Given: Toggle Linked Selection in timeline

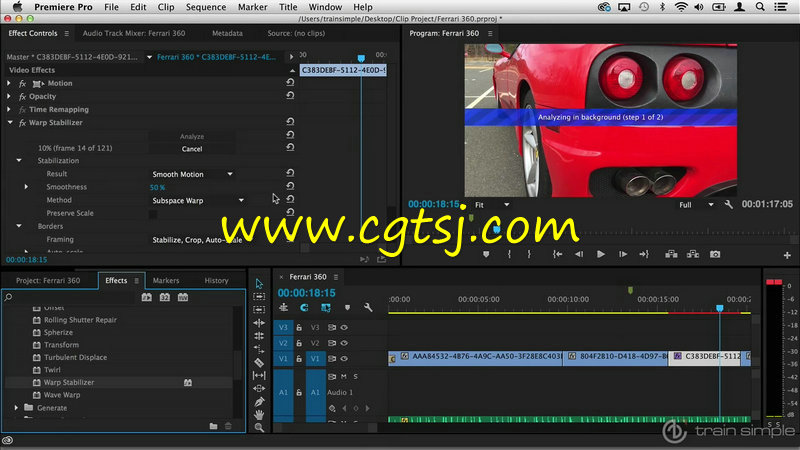Looking at the screenshot, I should [x=326, y=308].
